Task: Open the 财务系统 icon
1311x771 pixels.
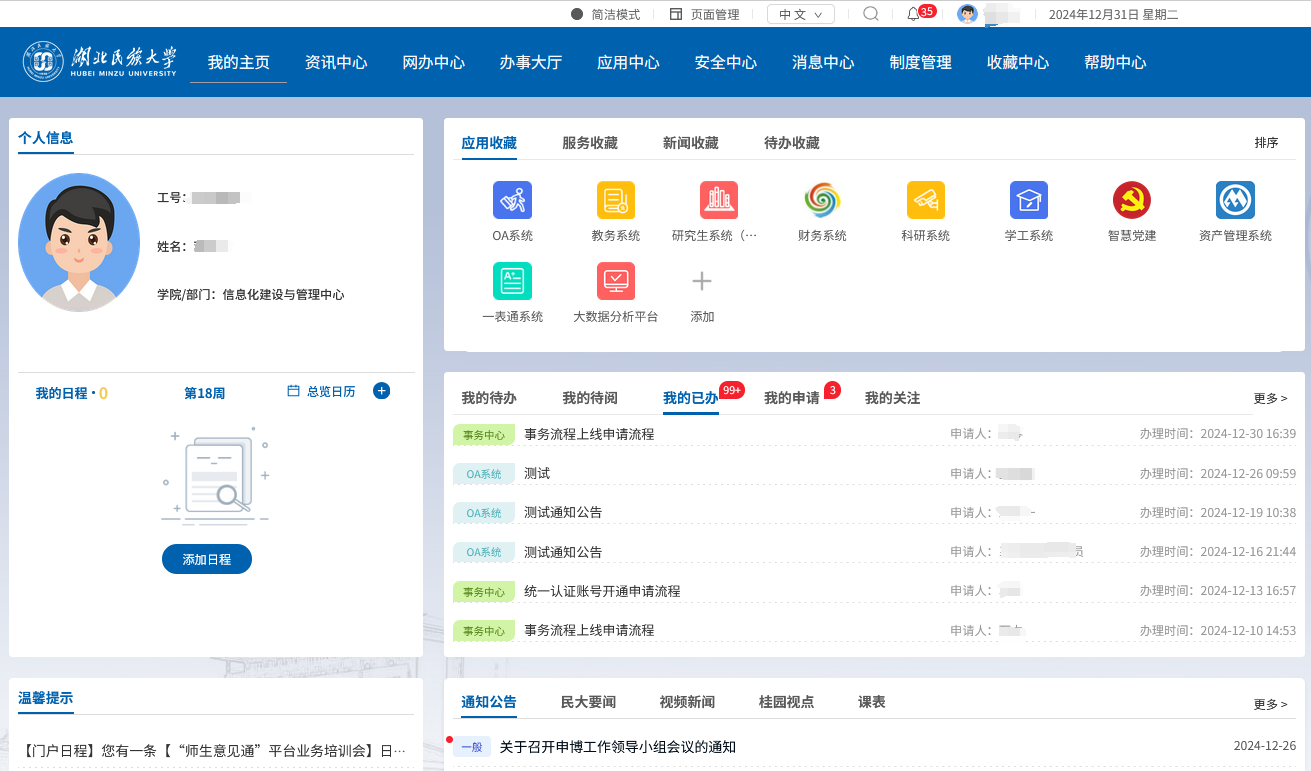Action: pyautogui.click(x=822, y=201)
